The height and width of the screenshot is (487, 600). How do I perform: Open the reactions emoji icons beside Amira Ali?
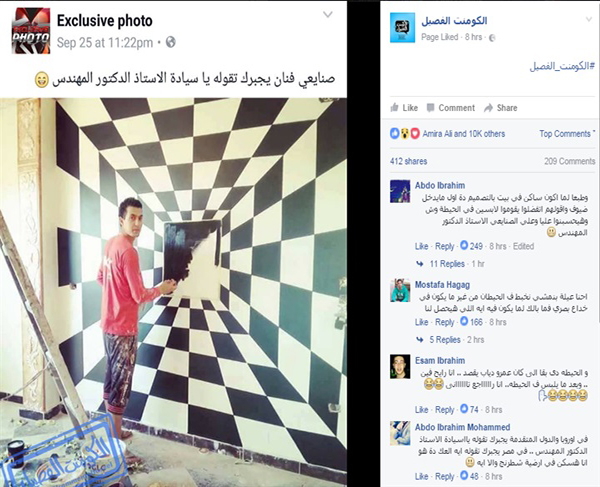click(405, 134)
